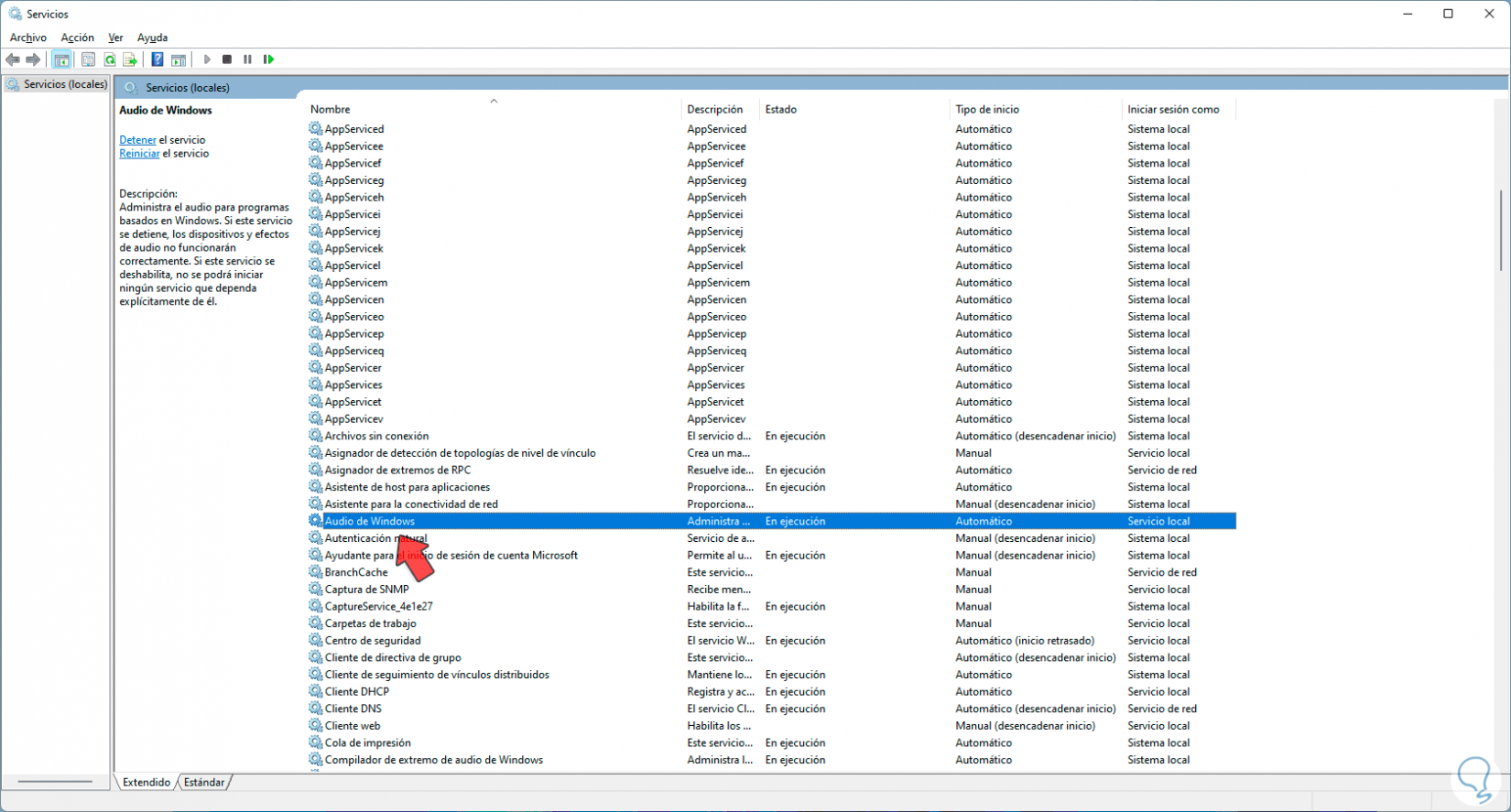
Task: Select Asignador de detección de topologías service
Action: (x=460, y=453)
